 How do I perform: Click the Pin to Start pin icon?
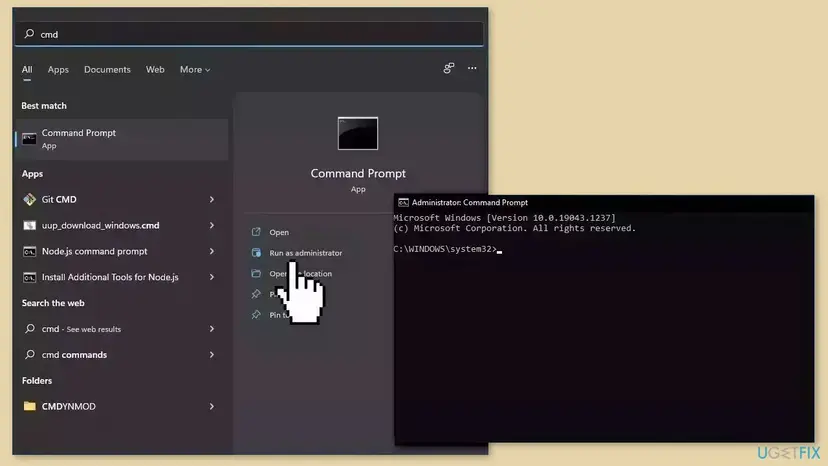(x=256, y=294)
